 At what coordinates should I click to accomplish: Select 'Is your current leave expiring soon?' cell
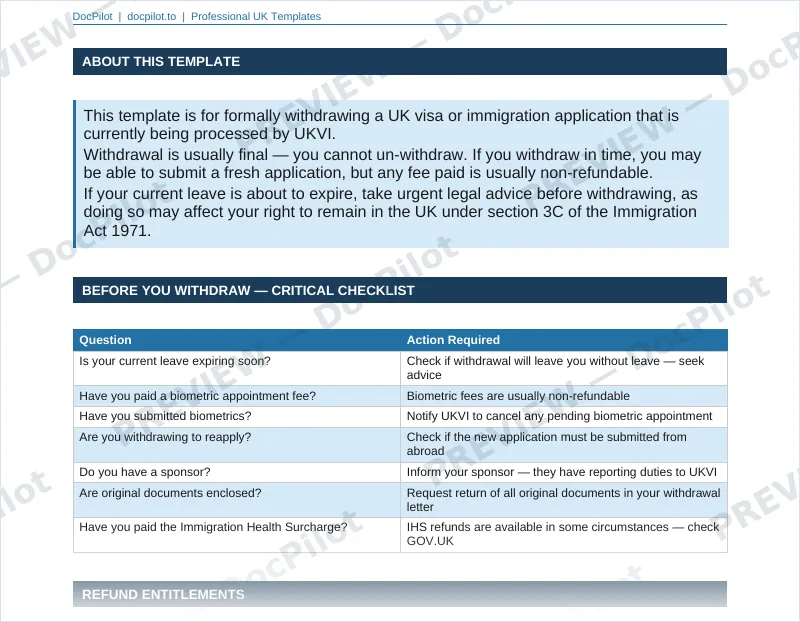click(x=237, y=368)
